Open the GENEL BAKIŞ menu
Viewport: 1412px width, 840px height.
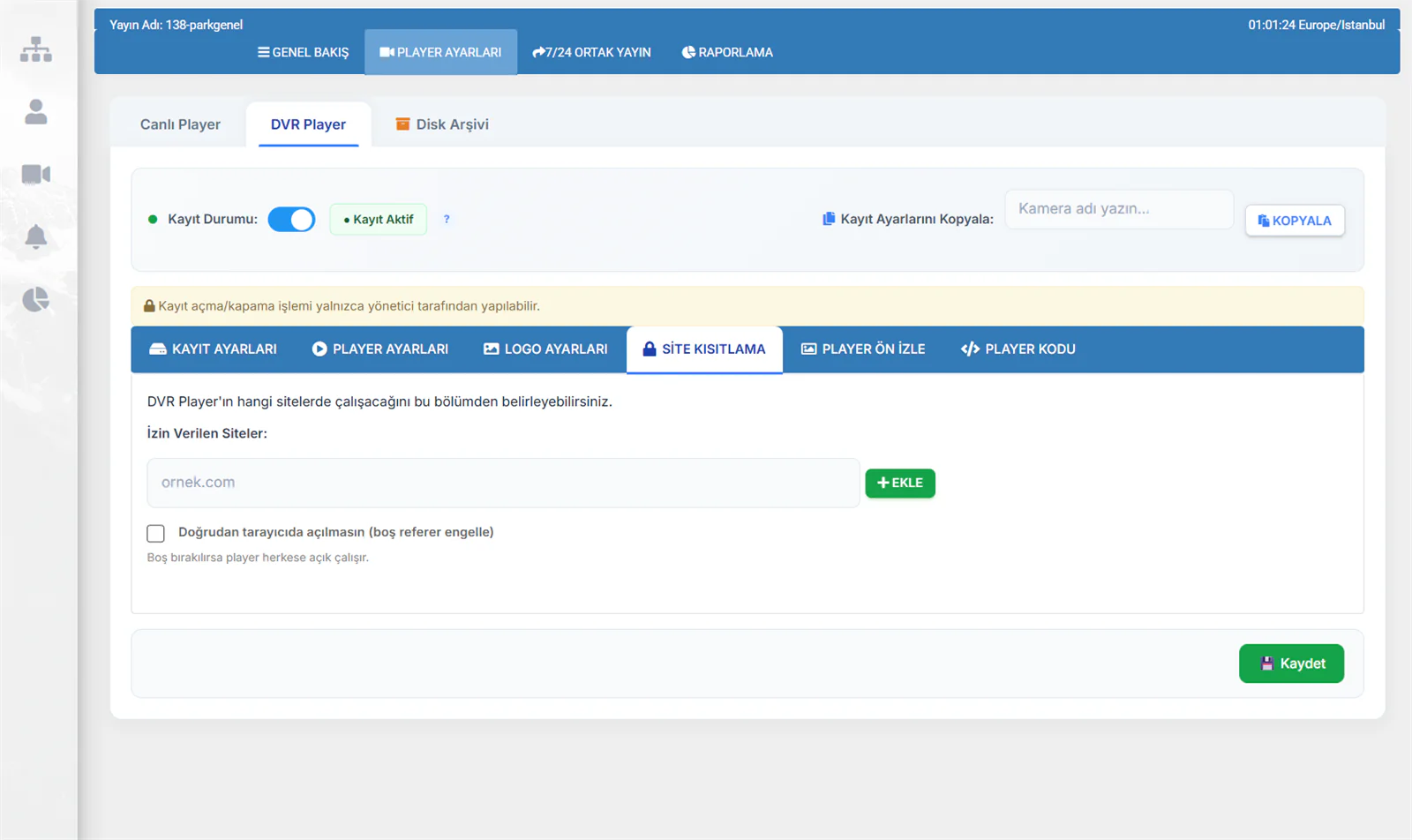pos(303,52)
